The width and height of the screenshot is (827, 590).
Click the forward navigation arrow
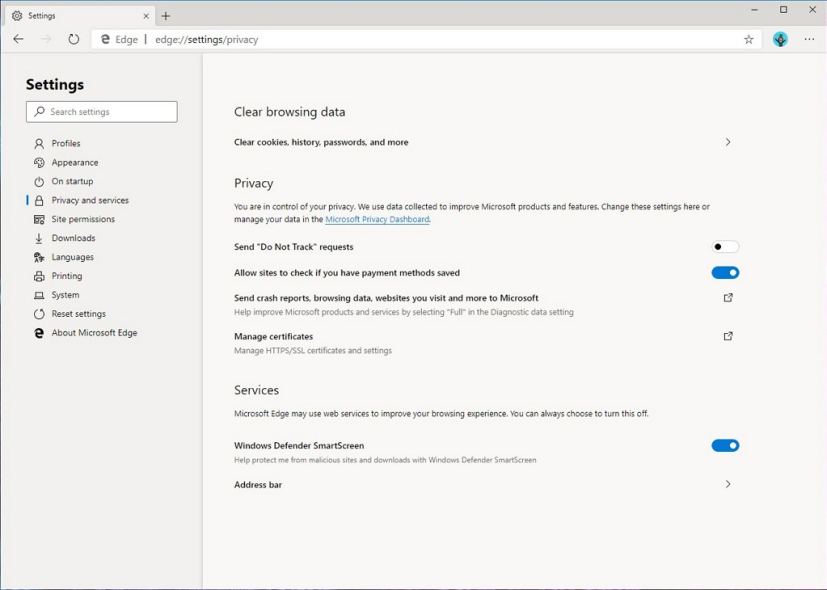pyautogui.click(x=46, y=39)
